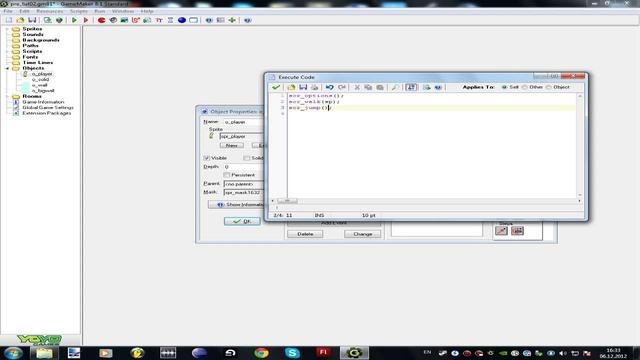
Task: Open the Scripts menu
Action: coord(79,11)
